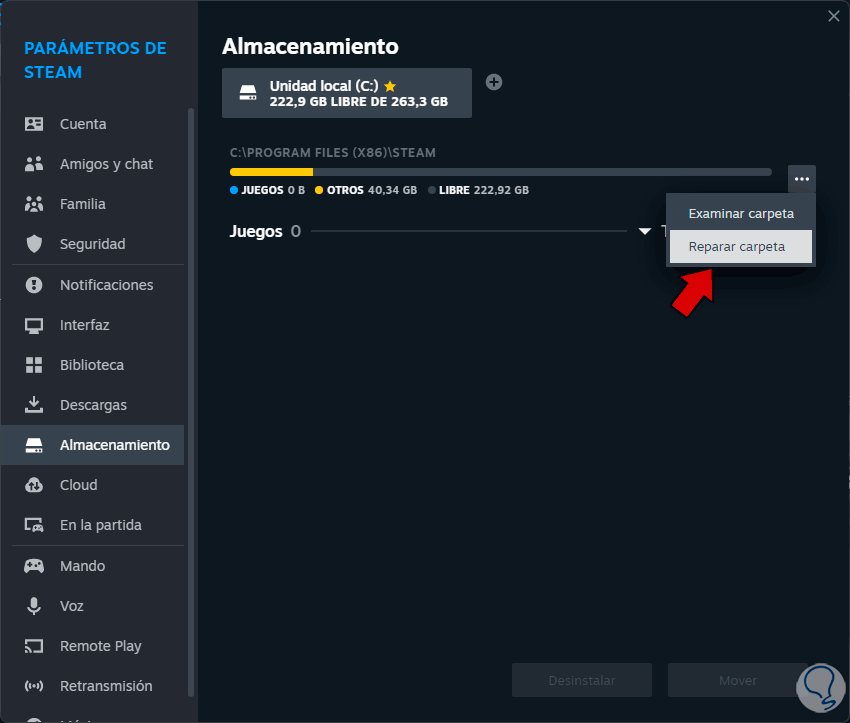Click the Mando gamepad icon

(34, 566)
